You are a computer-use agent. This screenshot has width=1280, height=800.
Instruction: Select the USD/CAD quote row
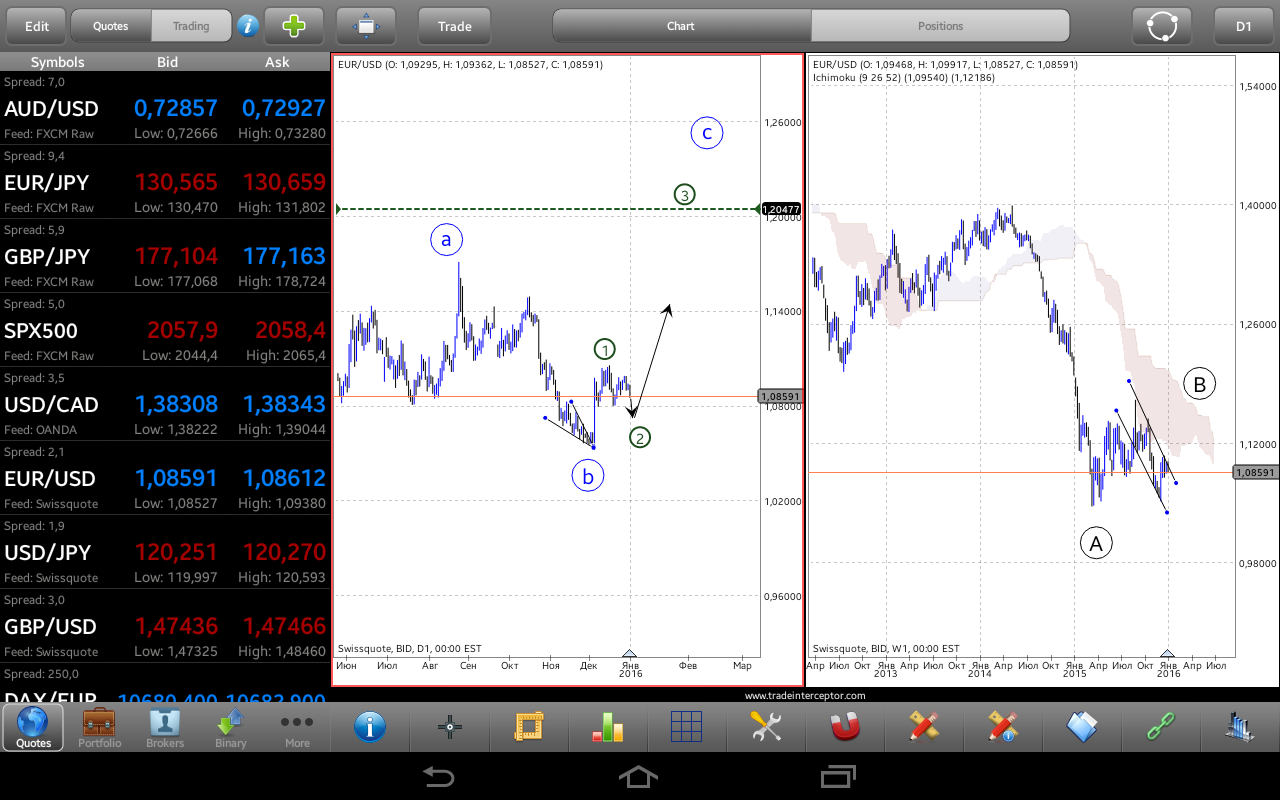click(x=165, y=404)
